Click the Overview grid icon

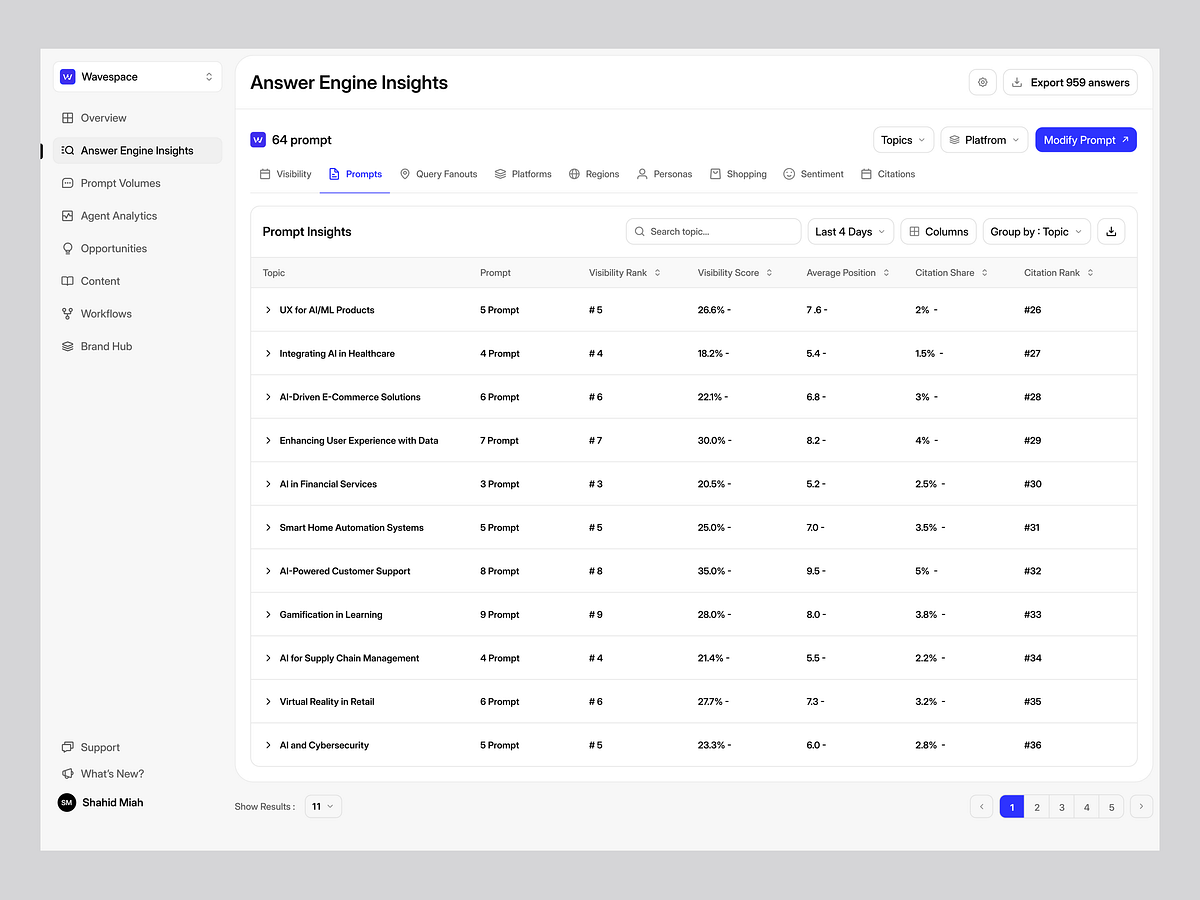coord(68,118)
